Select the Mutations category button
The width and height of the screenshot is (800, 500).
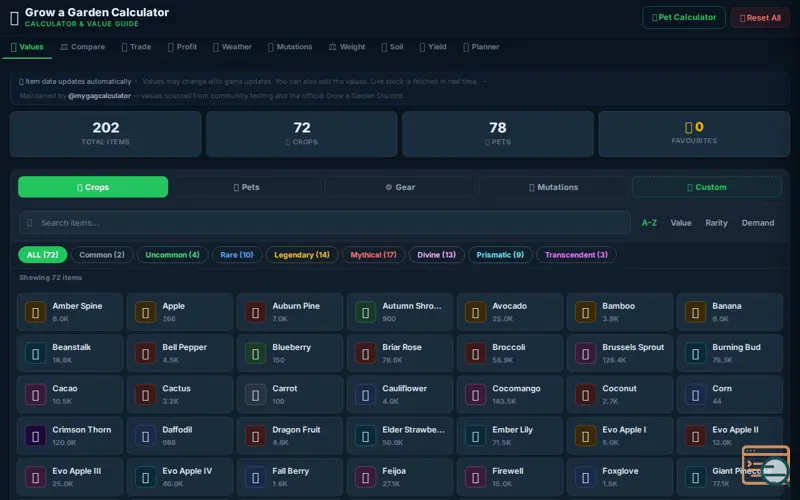554,187
